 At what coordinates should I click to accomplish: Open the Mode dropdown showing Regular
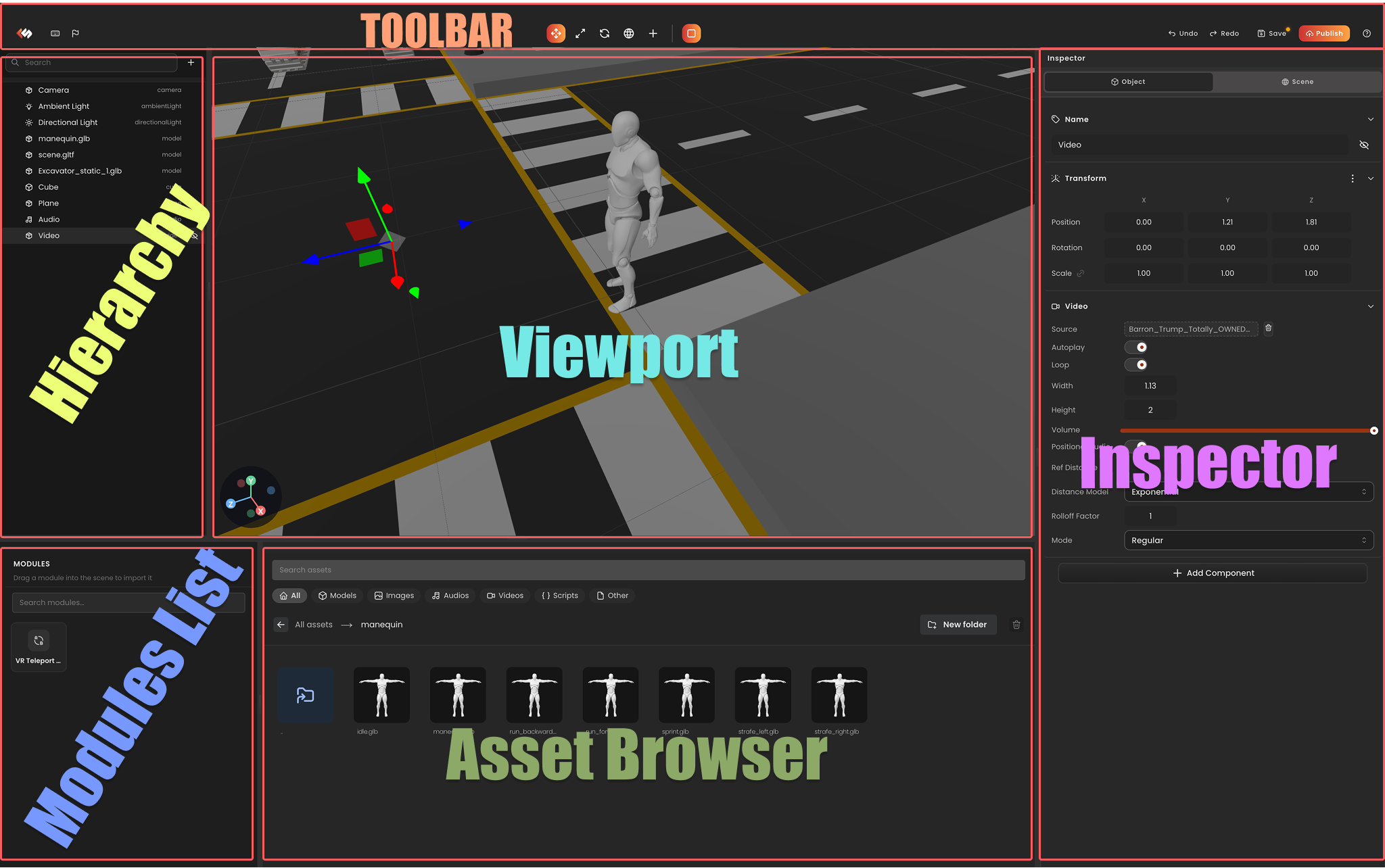coord(1248,540)
